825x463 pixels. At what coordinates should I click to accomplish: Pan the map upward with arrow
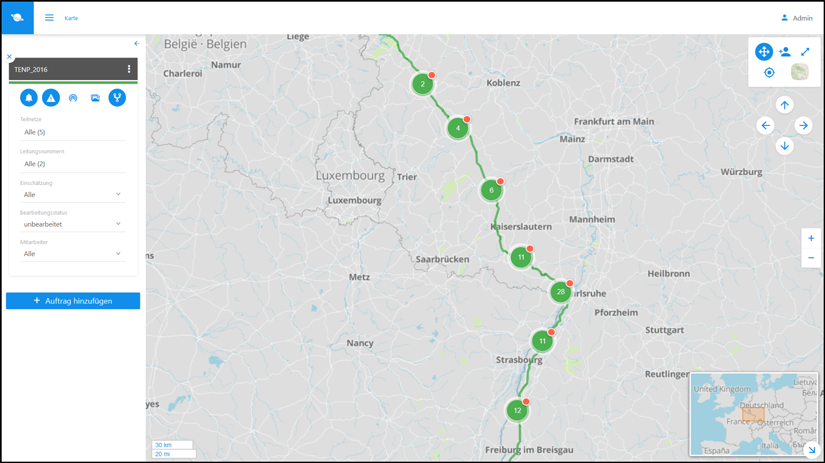[x=784, y=105]
